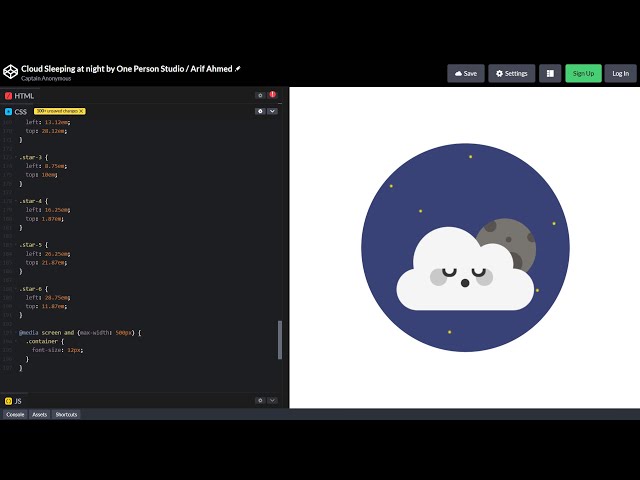The height and width of the screenshot is (480, 640).
Task: Collapse the .star-3 rule fold arrow
Action: point(16,157)
